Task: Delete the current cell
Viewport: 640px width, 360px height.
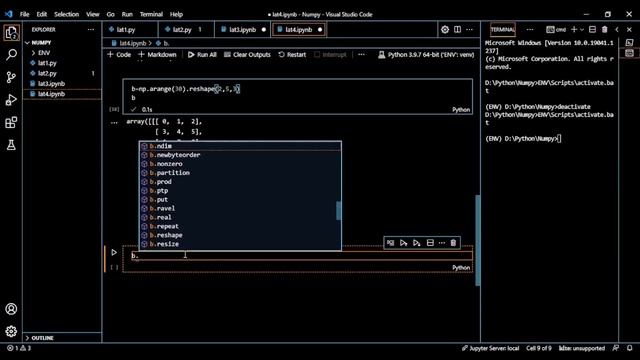Action: [453, 243]
